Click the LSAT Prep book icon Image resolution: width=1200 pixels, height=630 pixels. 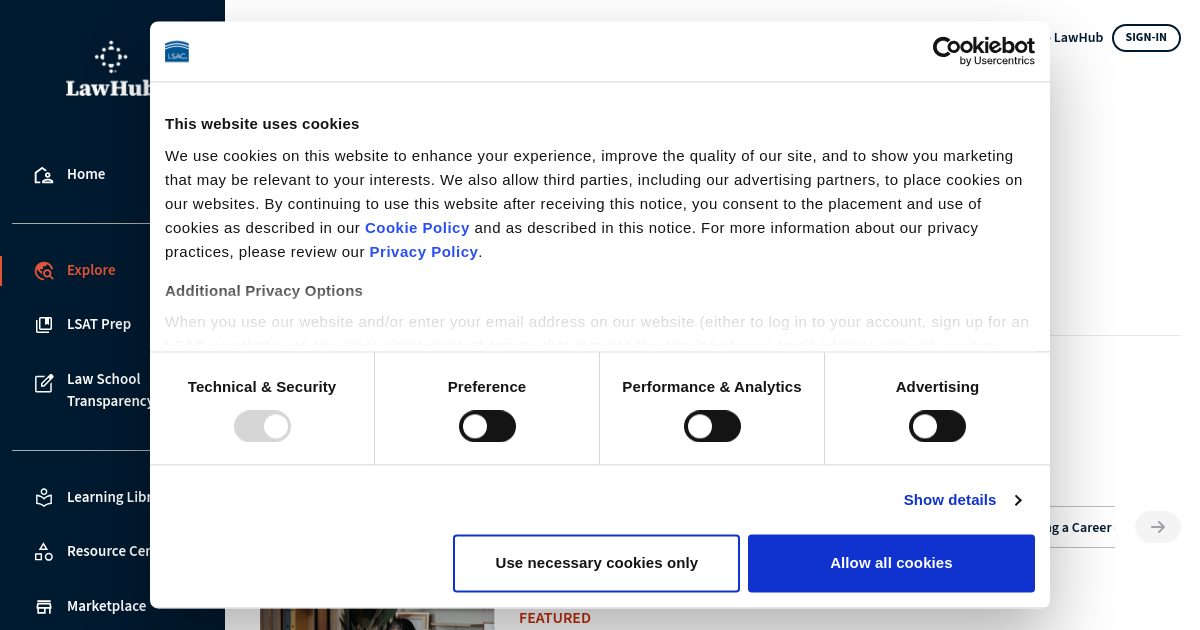click(43, 324)
